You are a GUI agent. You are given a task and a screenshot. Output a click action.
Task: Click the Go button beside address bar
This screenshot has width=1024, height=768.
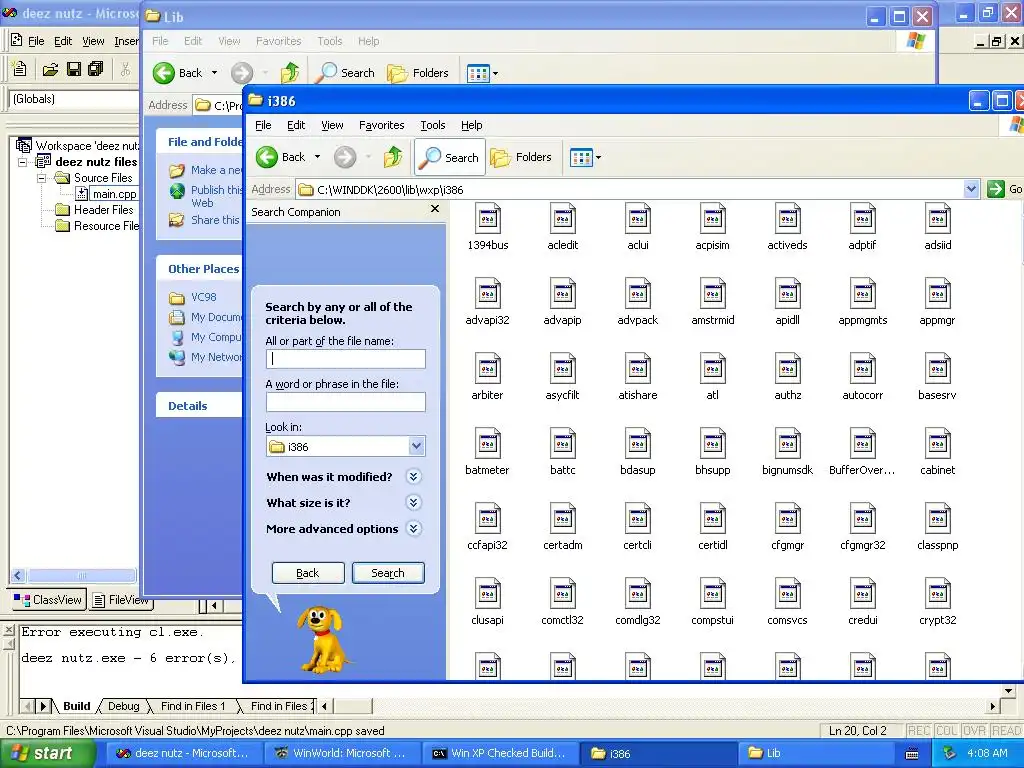tap(1004, 189)
